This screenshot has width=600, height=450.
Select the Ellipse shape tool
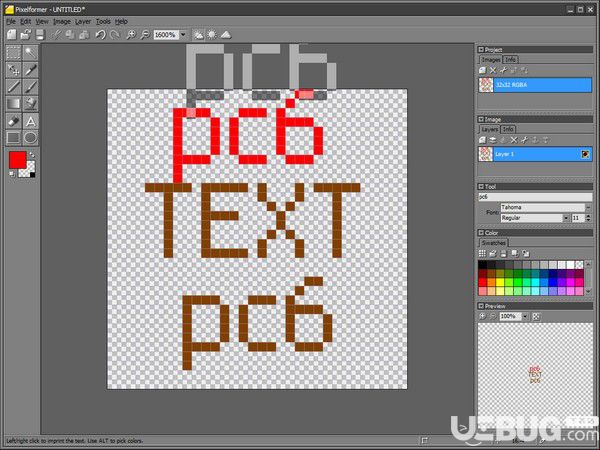(31, 138)
